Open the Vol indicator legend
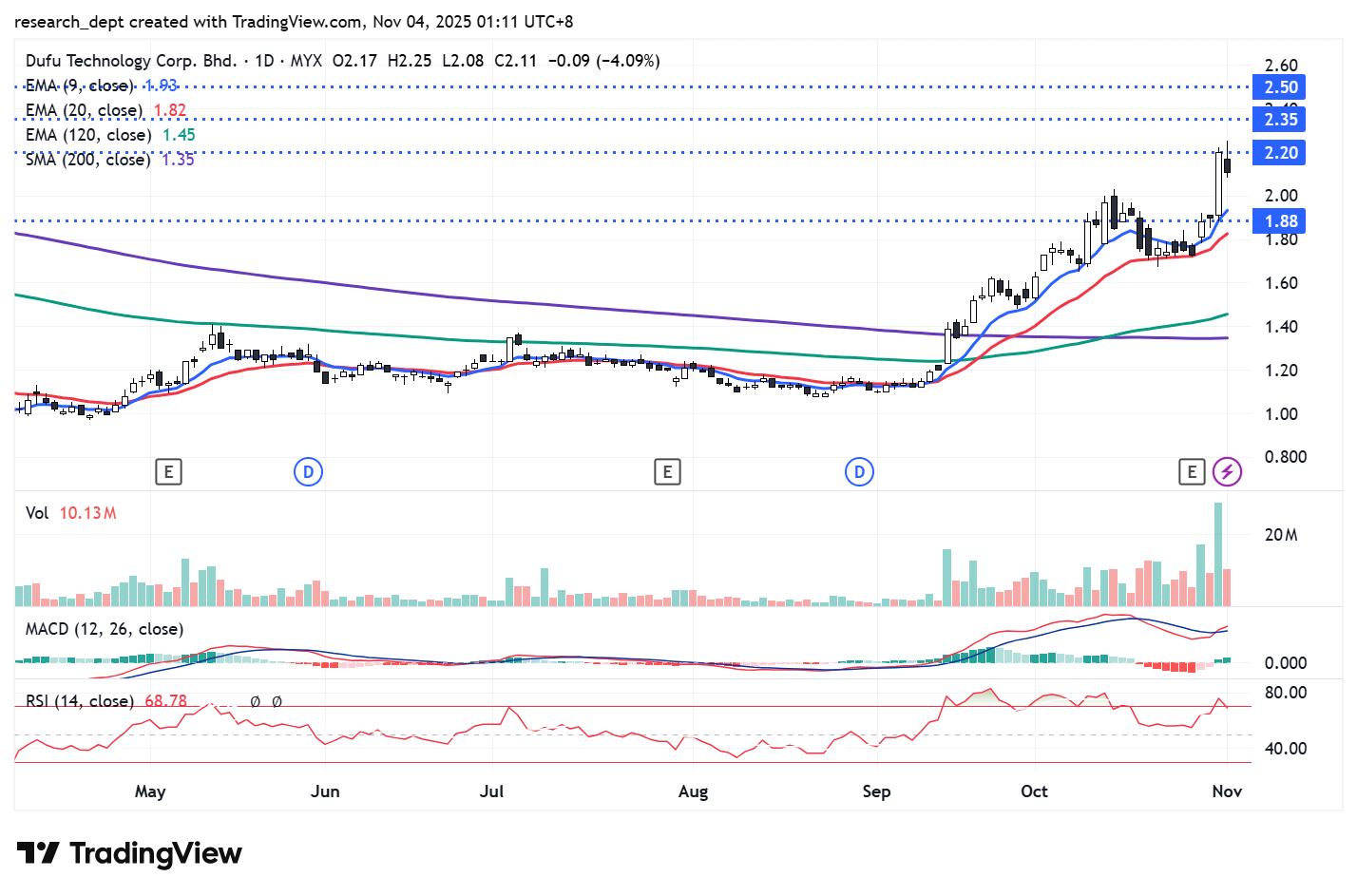The height and width of the screenshot is (896, 1357). (37, 513)
